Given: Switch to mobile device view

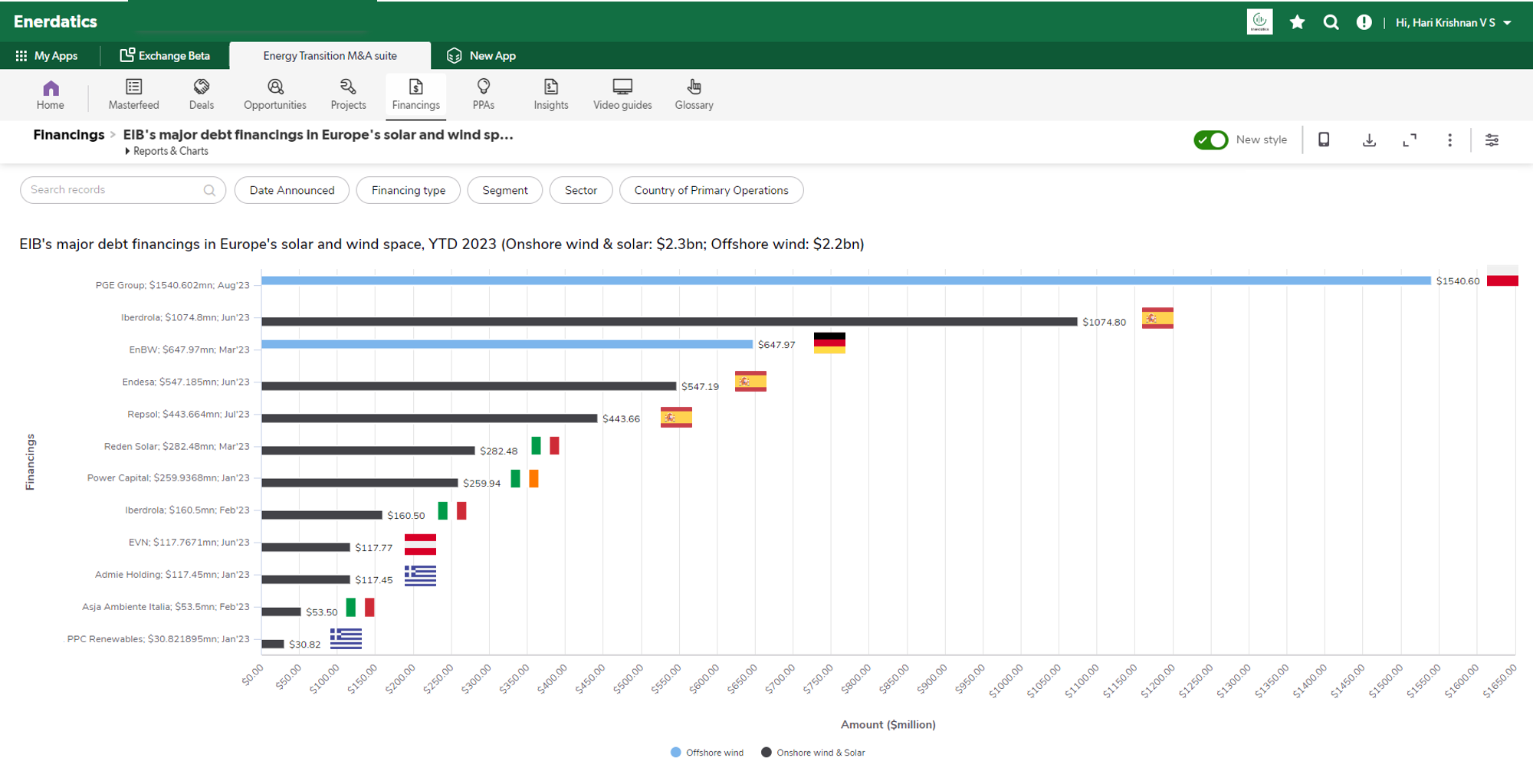Looking at the screenshot, I should tap(1324, 139).
